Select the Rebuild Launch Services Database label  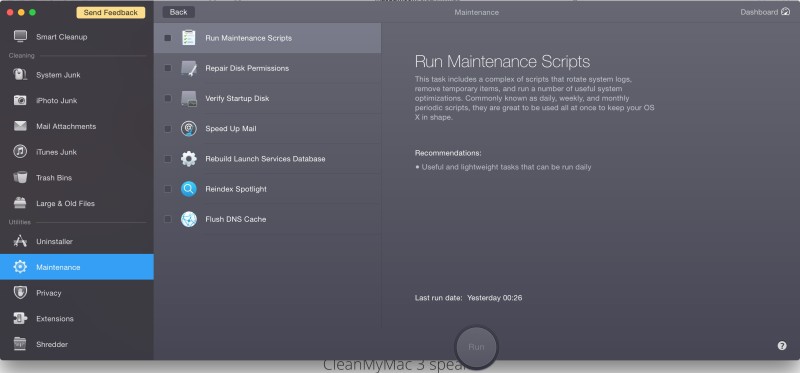(x=265, y=159)
